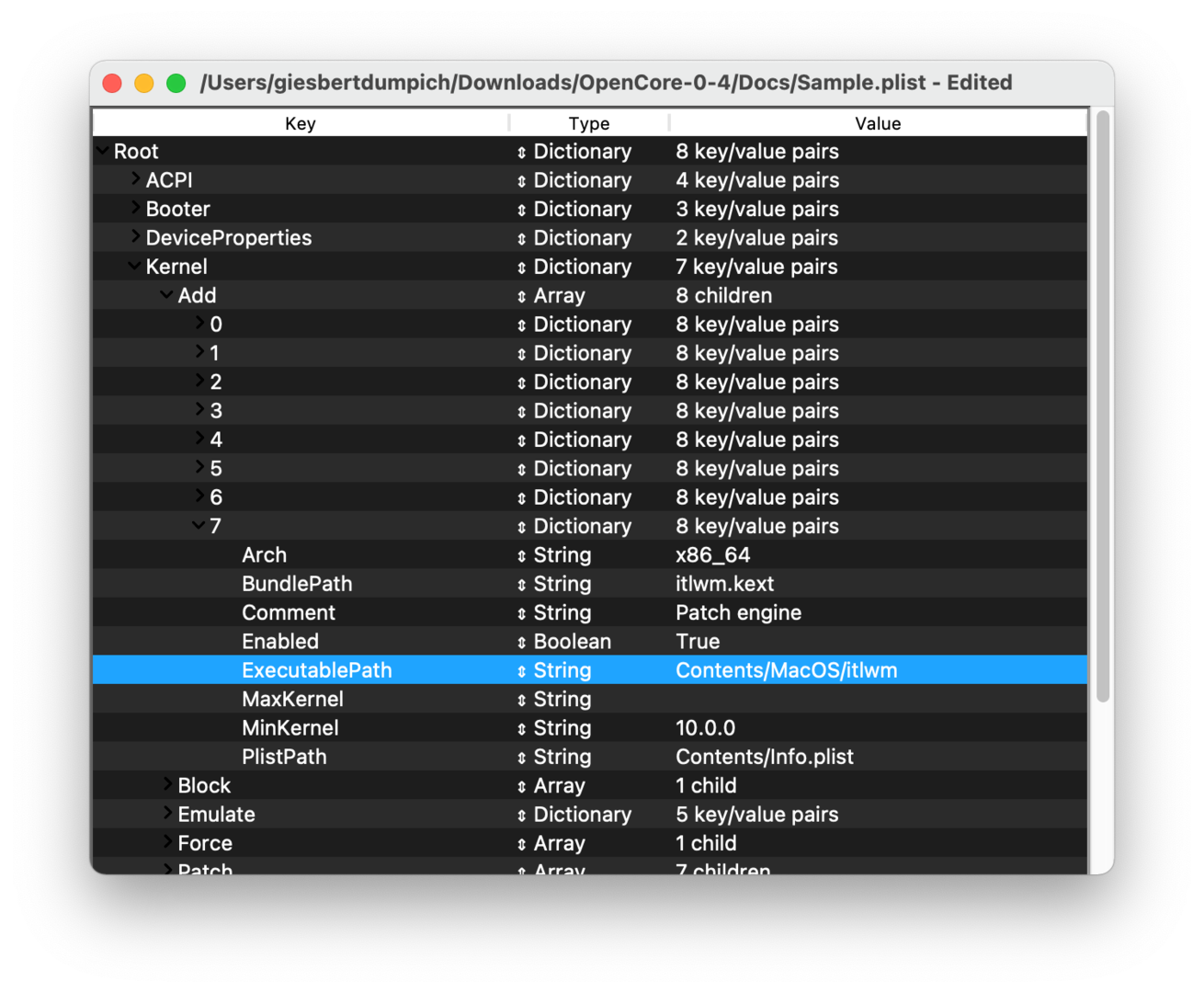Click the x86_64 Arch value
1204x993 pixels.
tap(712, 555)
